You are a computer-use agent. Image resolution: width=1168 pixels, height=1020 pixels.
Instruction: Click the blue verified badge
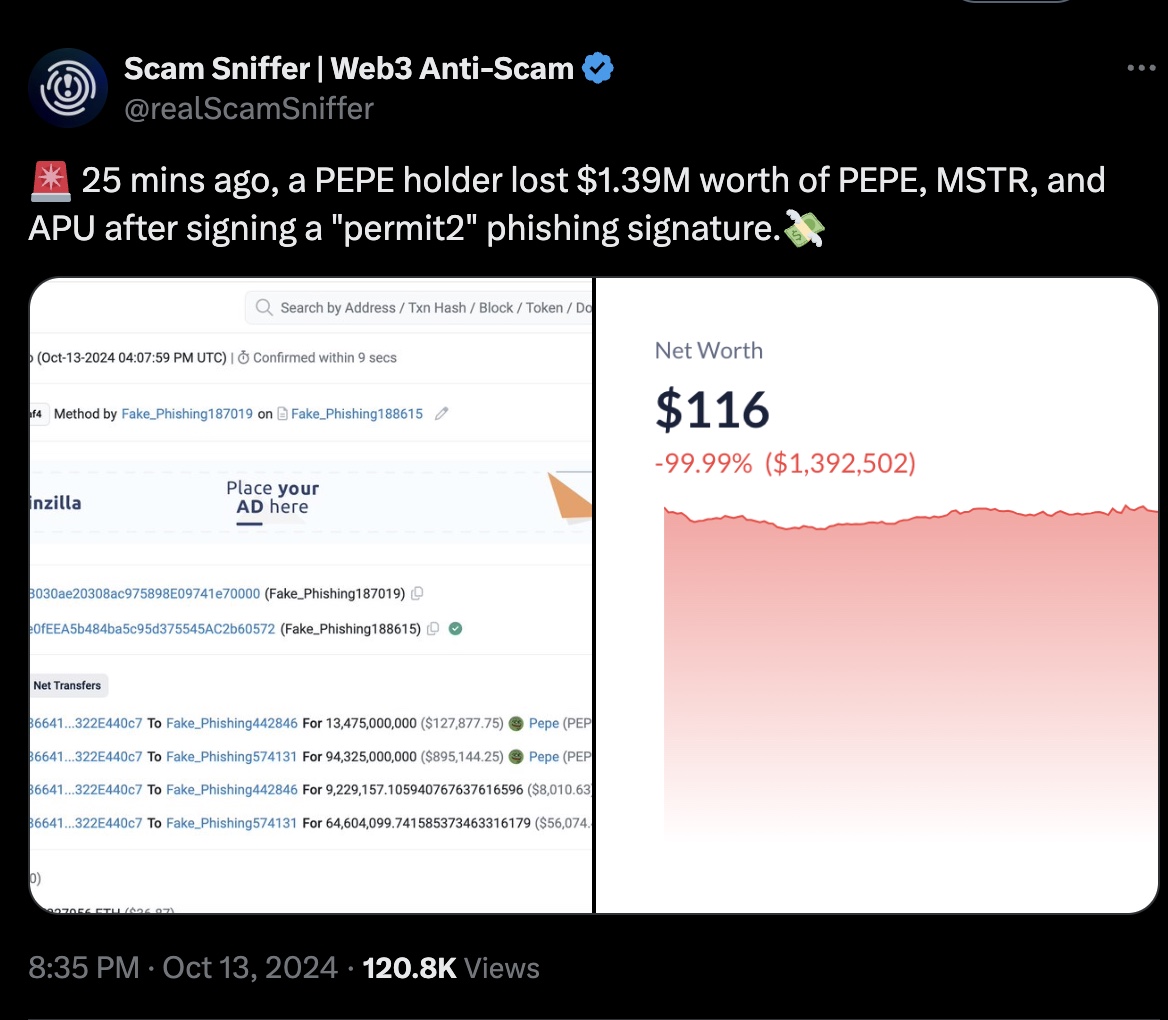598,69
